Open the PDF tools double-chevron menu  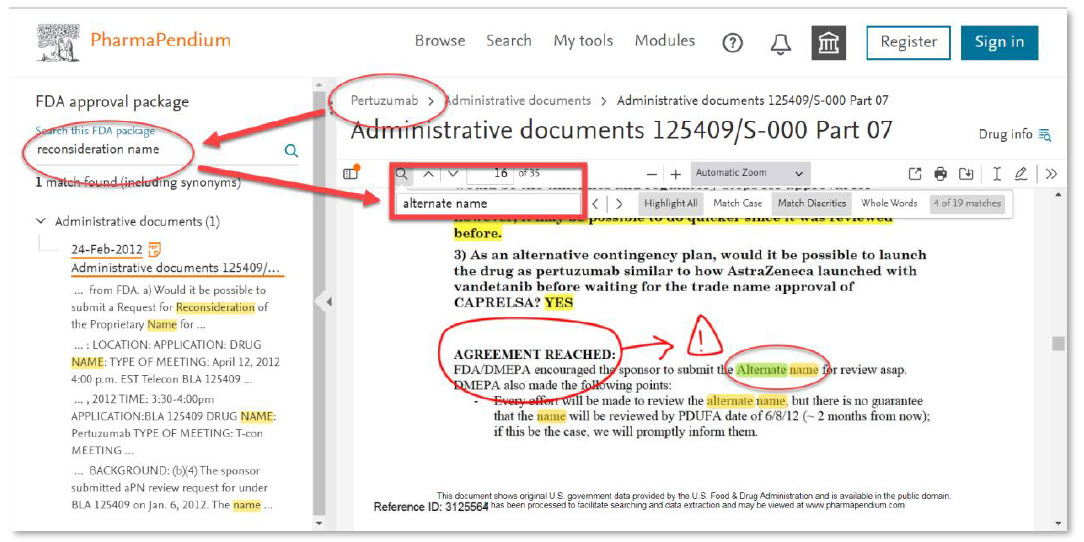[x=1050, y=174]
